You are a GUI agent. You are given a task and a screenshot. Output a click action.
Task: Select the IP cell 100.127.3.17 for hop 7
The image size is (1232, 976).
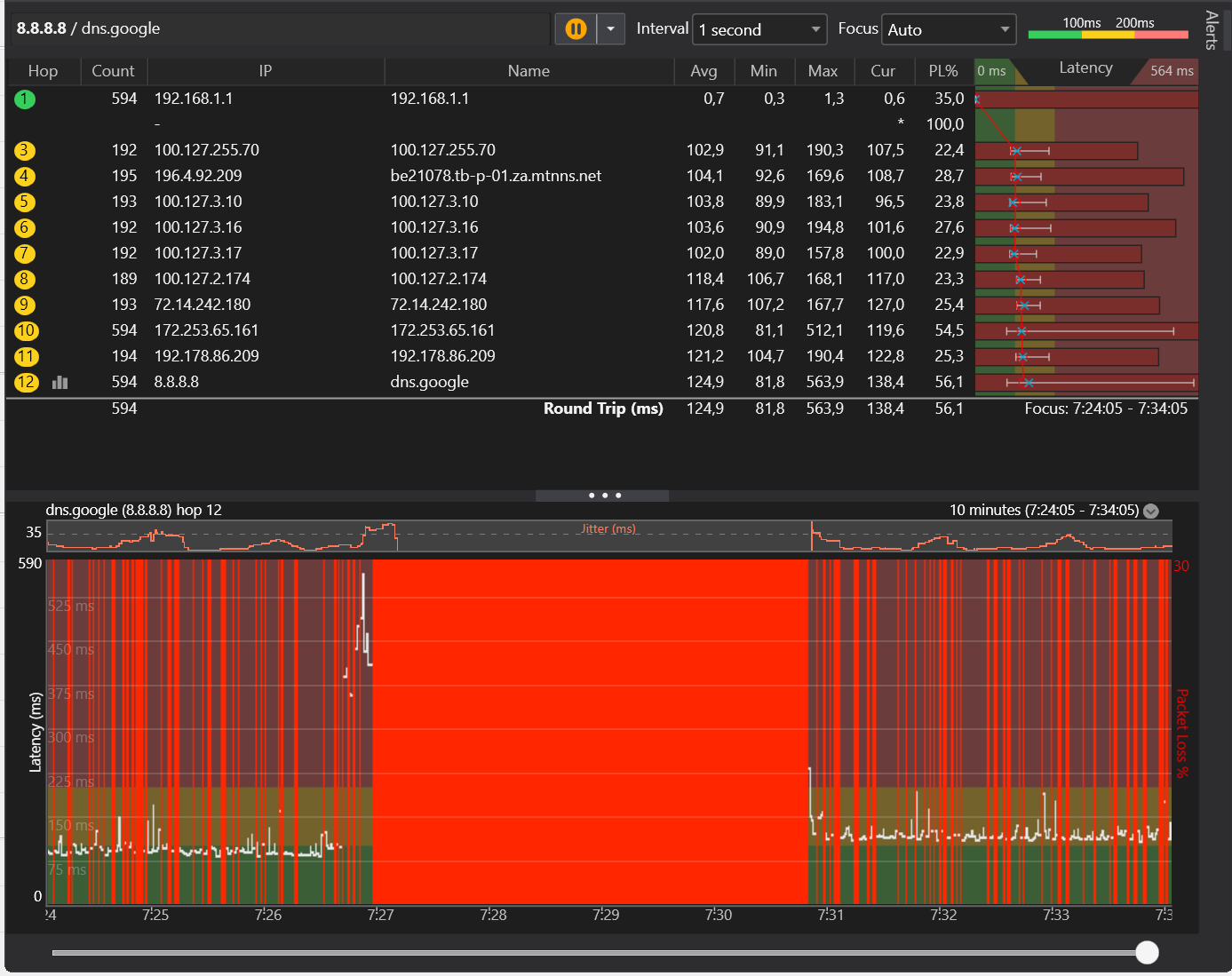pos(198,253)
